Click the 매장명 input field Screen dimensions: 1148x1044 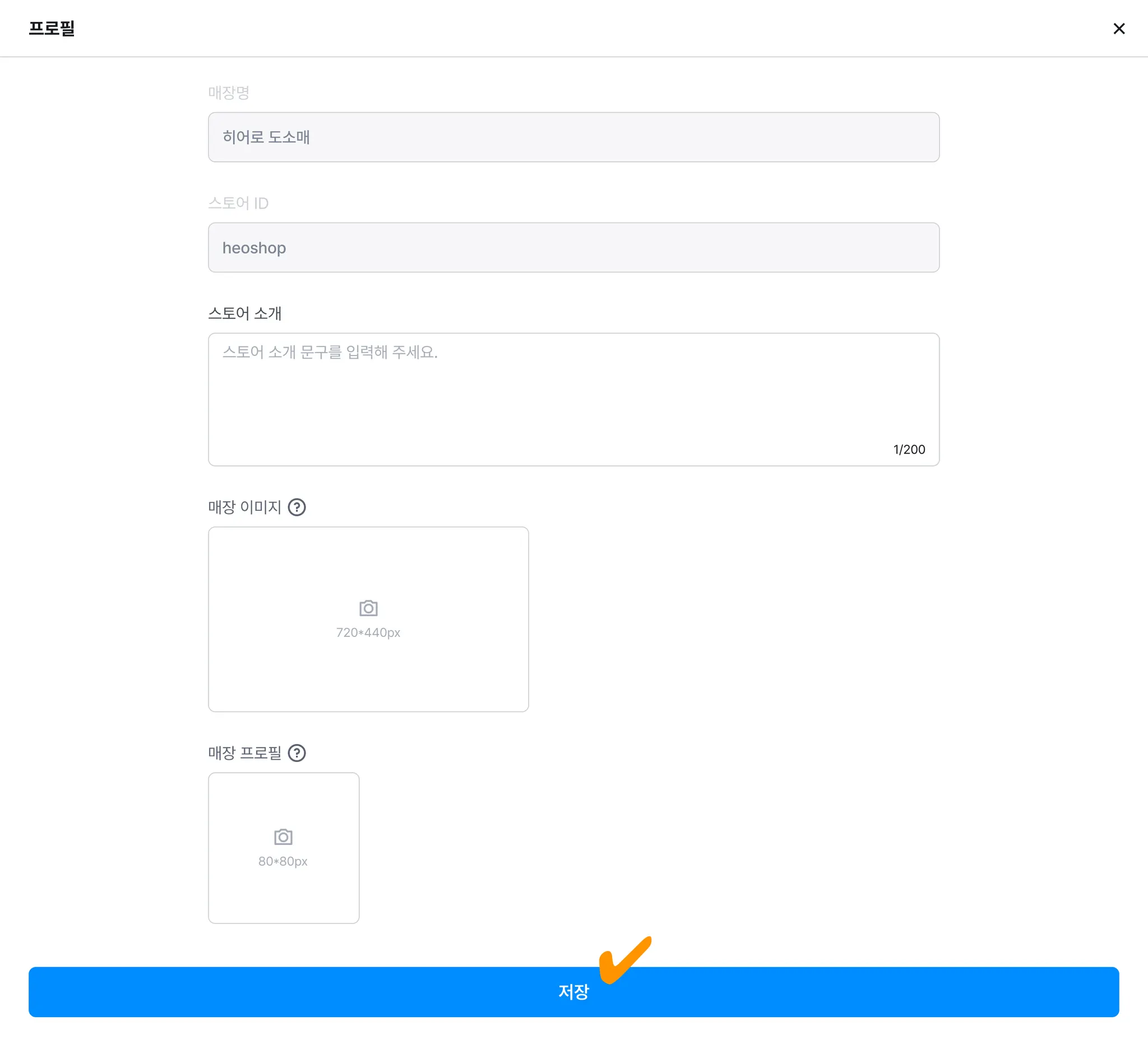(573, 137)
